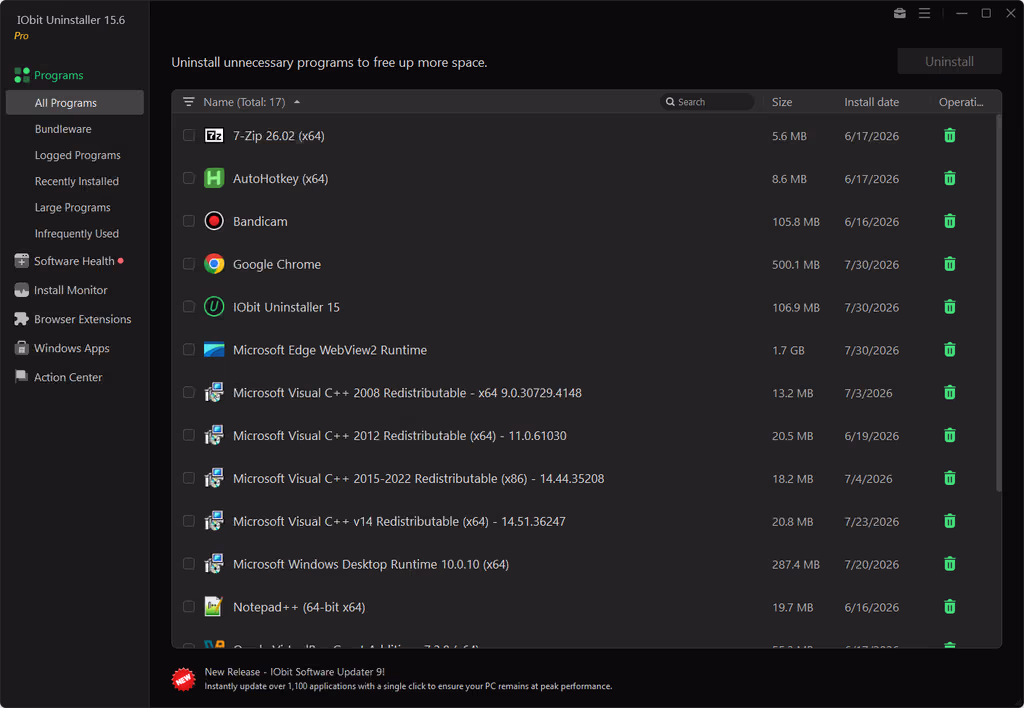Tick the Notepad++ checkbox
Image resolution: width=1024 pixels, height=708 pixels.
[189, 607]
